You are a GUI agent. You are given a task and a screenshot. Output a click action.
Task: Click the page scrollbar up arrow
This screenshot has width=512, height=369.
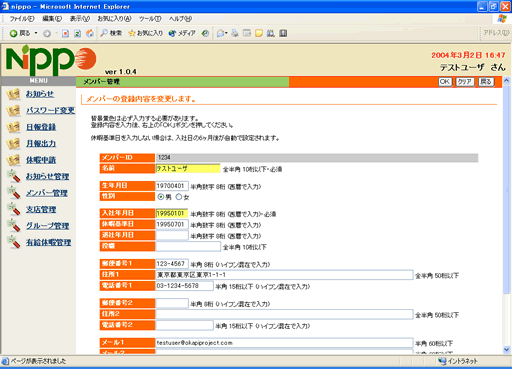tap(507, 81)
